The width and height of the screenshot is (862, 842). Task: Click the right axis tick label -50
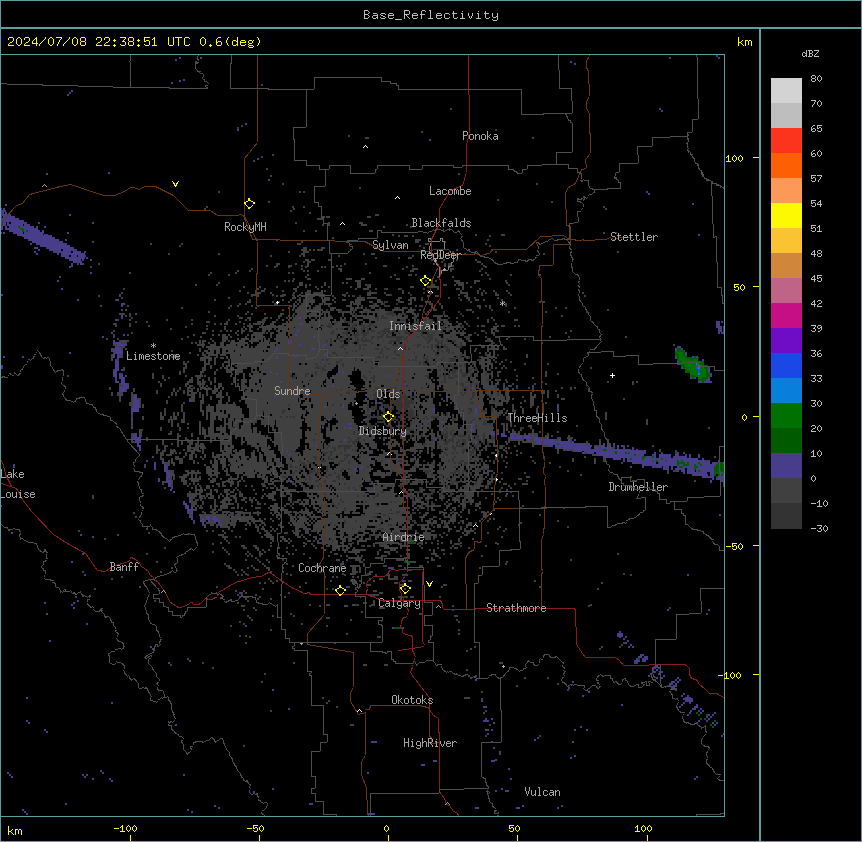tap(734, 546)
